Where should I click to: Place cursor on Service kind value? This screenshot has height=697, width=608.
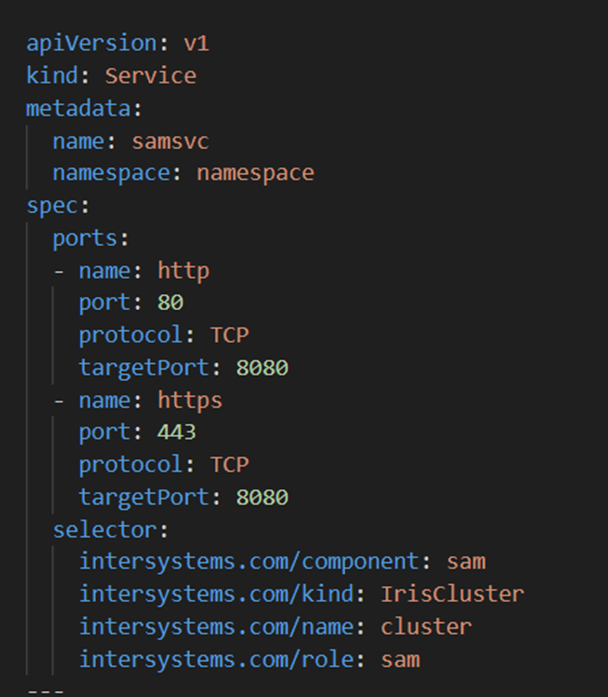pos(151,76)
